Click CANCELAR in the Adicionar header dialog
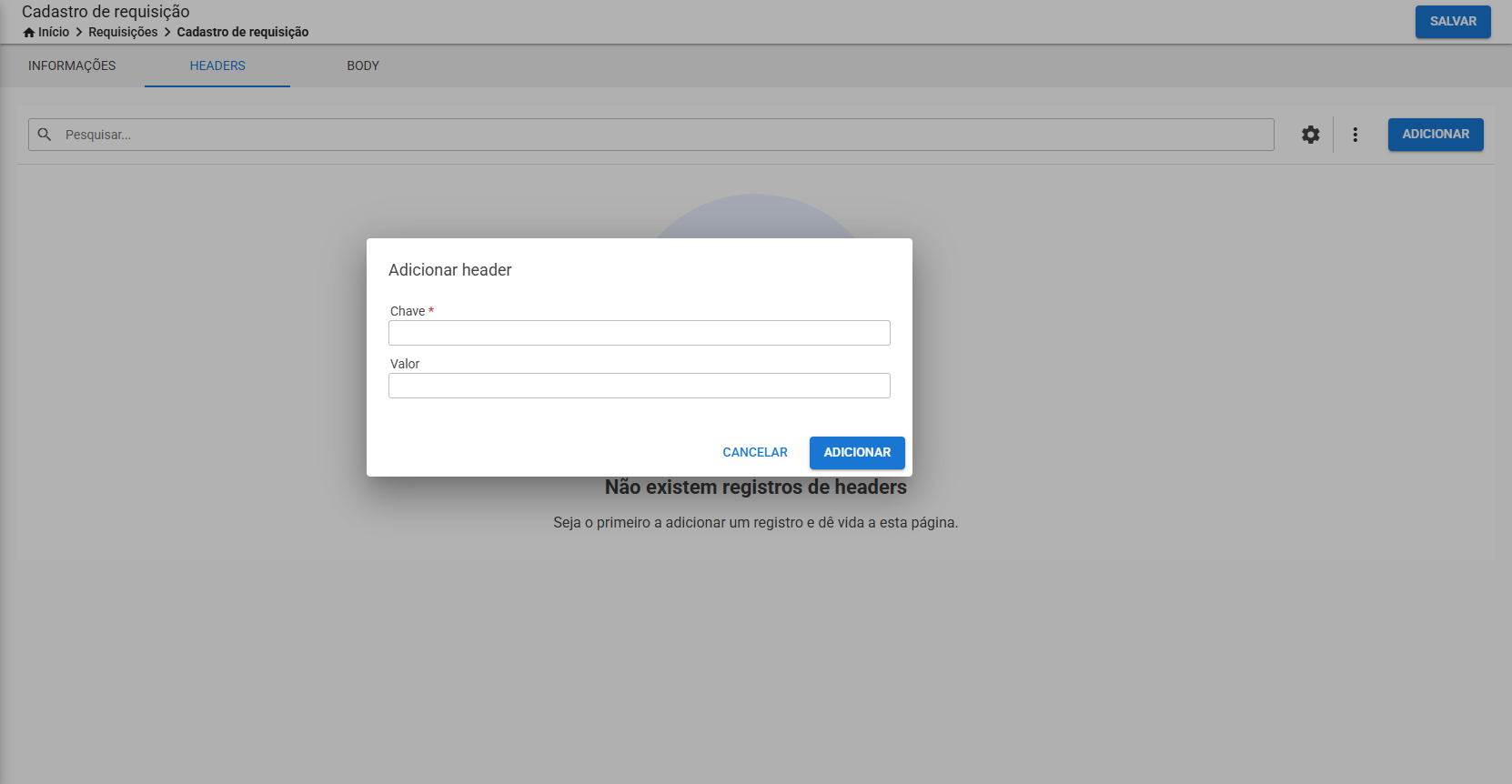Image resolution: width=1512 pixels, height=784 pixels. point(755,453)
